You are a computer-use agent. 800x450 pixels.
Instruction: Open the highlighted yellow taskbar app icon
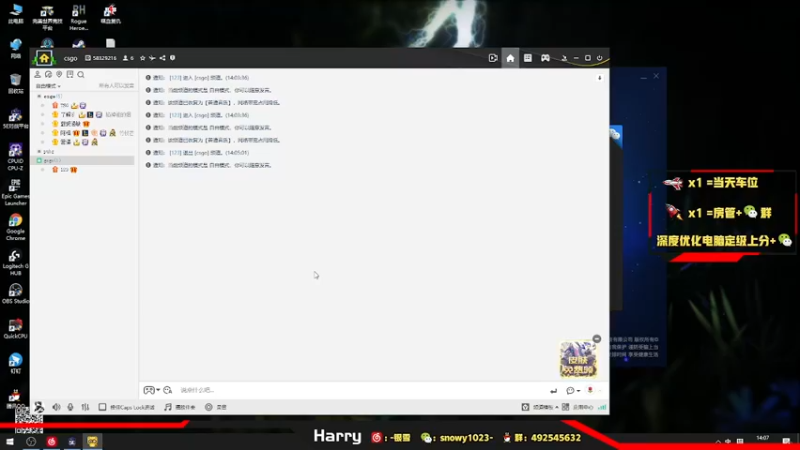point(92,441)
